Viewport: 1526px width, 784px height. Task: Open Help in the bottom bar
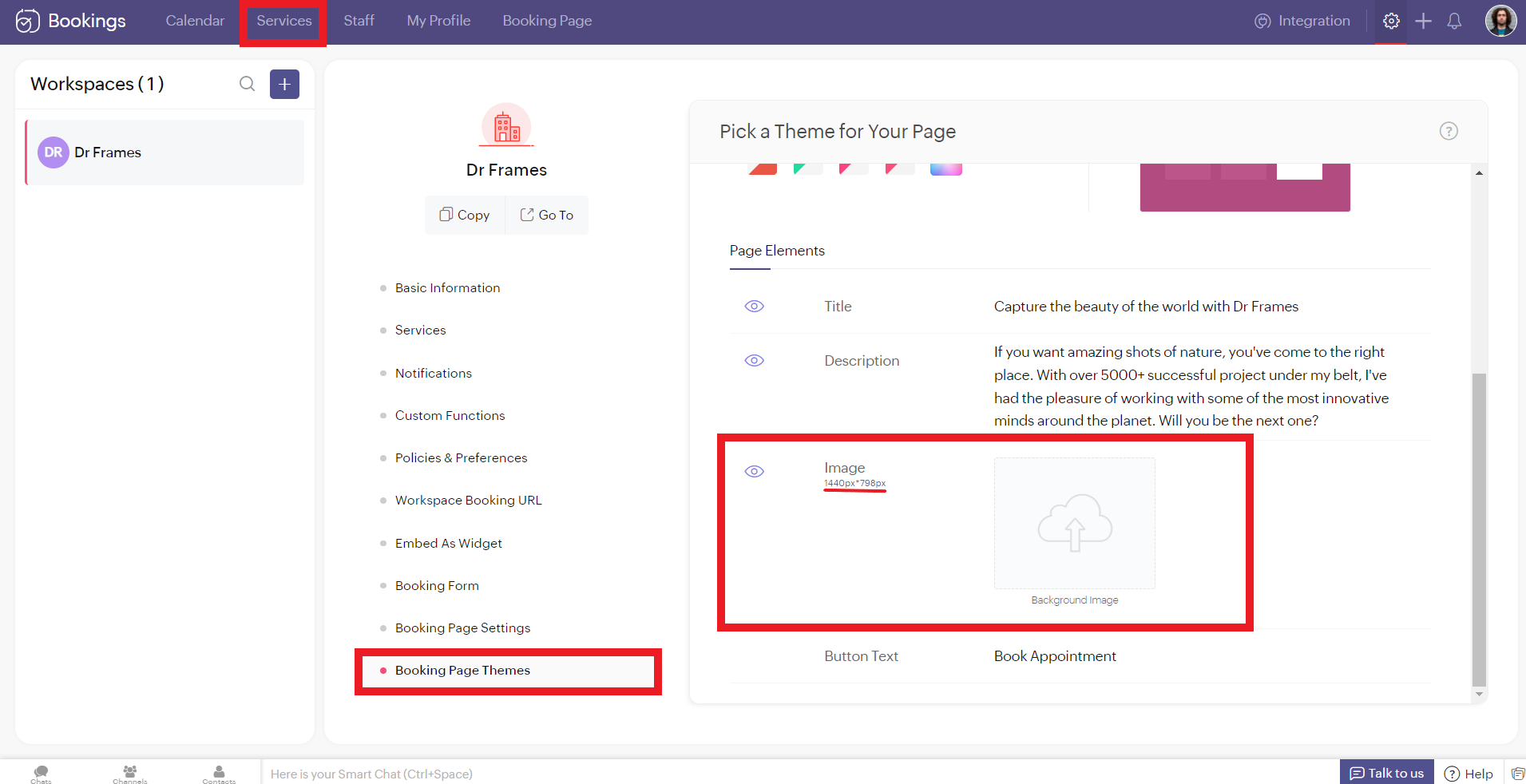pyautogui.click(x=1469, y=774)
